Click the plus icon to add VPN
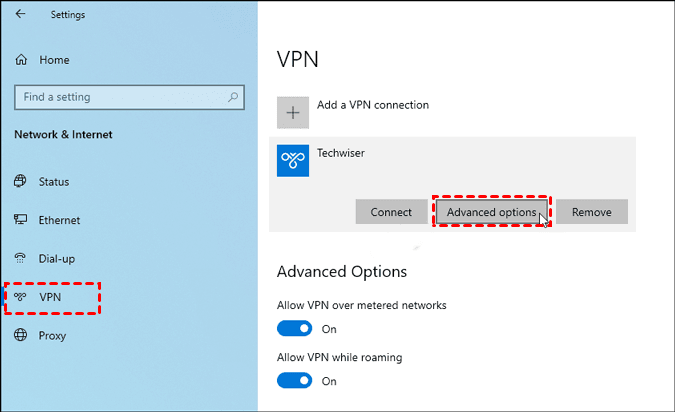The height and width of the screenshot is (412, 675). (x=293, y=112)
